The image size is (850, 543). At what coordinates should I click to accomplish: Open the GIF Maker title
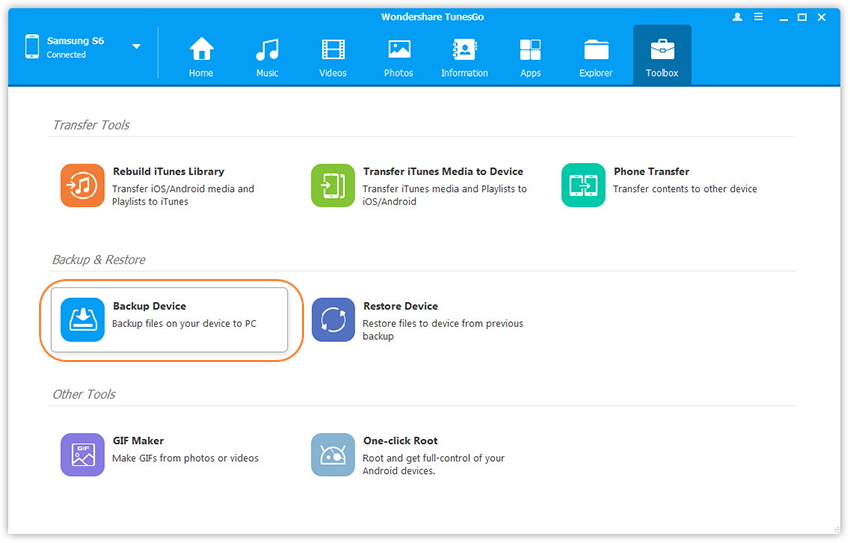pyautogui.click(x=138, y=441)
